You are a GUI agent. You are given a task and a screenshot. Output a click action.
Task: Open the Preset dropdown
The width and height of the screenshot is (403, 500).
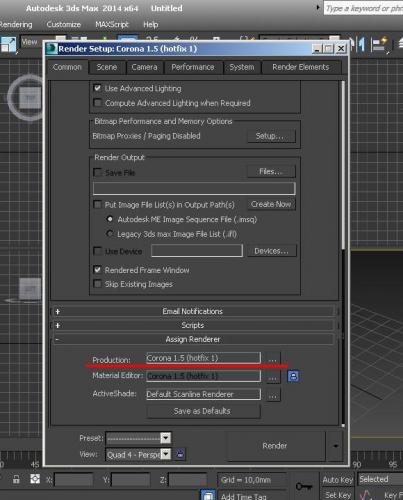(138, 438)
